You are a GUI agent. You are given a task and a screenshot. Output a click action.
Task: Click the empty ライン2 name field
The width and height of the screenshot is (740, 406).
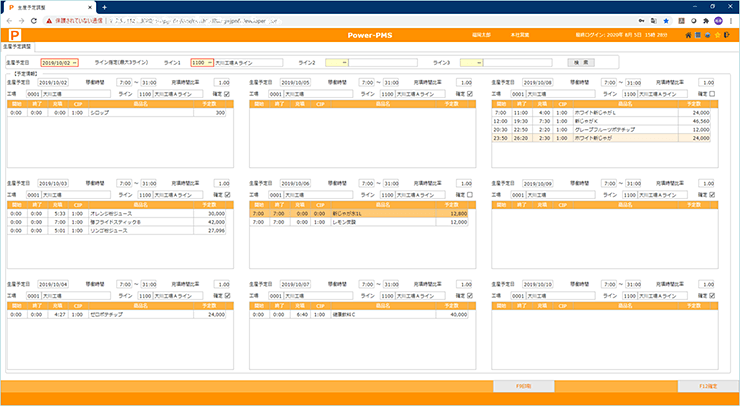(383, 63)
